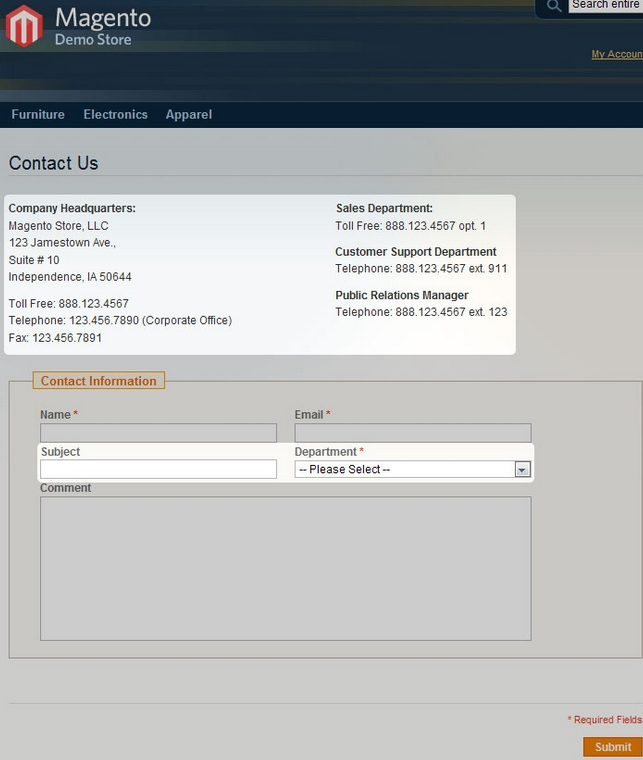Click the Contact Us heading
This screenshot has height=760, width=643.
[53, 163]
